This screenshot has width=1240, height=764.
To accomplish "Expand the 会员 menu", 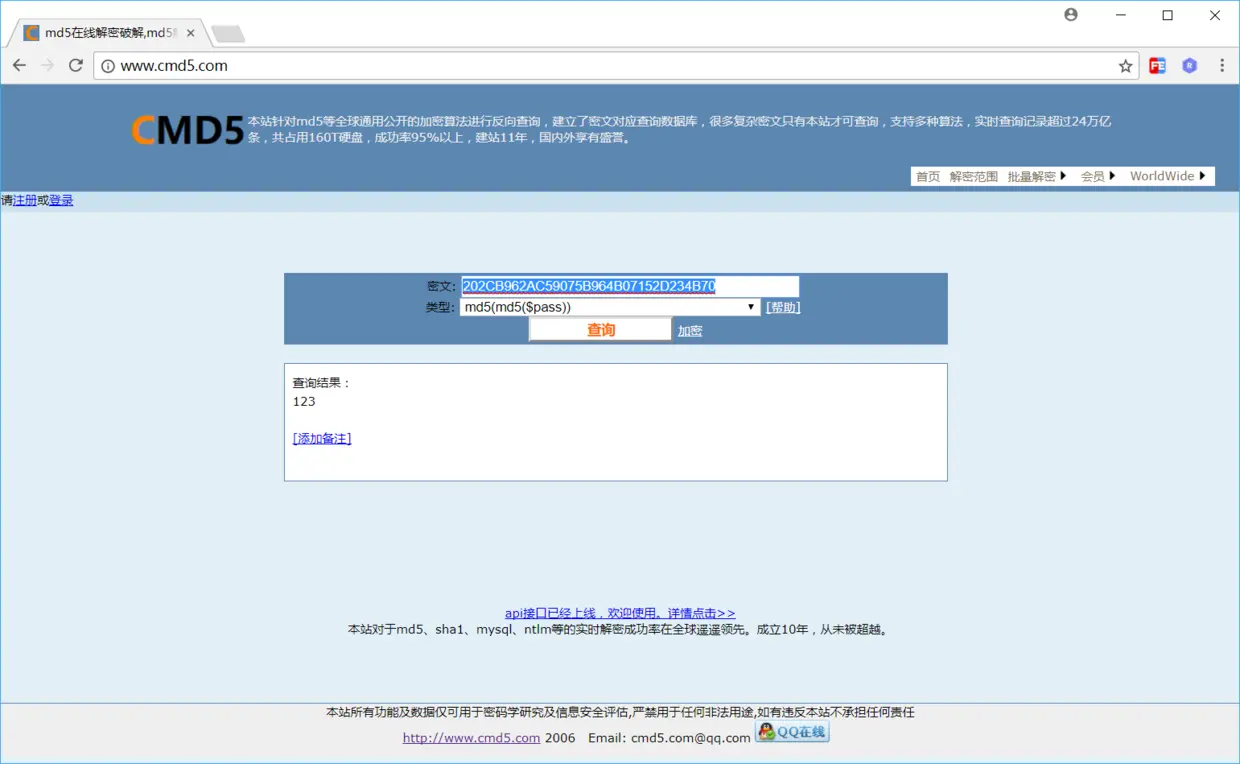I will [x=1098, y=176].
